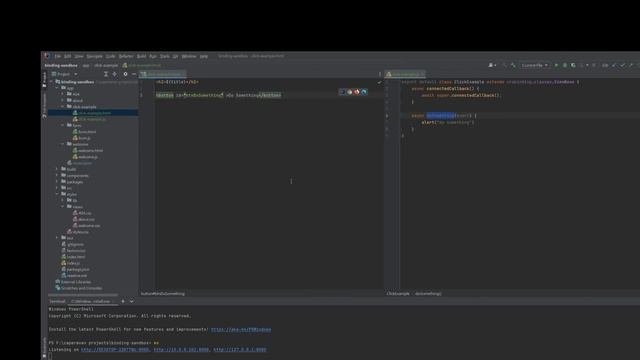The height and width of the screenshot is (360, 640).
Task: Start debugging with the bug icon
Action: tap(565, 65)
